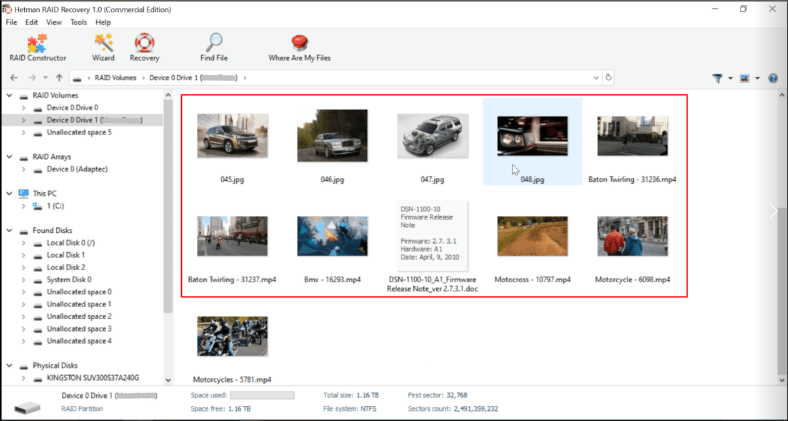Collapse the Physical Disks tree node
This screenshot has width=788, height=421.
click(x=10, y=366)
